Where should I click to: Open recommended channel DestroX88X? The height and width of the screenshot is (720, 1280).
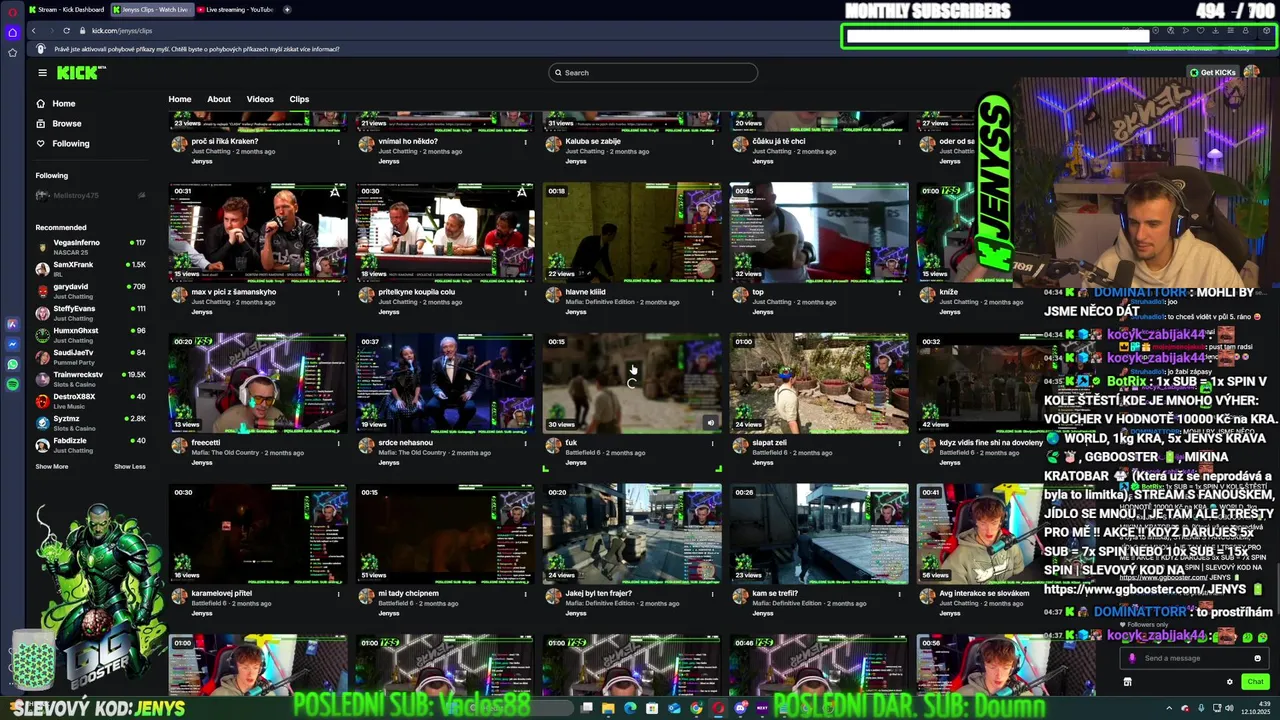pyautogui.click(x=91, y=400)
